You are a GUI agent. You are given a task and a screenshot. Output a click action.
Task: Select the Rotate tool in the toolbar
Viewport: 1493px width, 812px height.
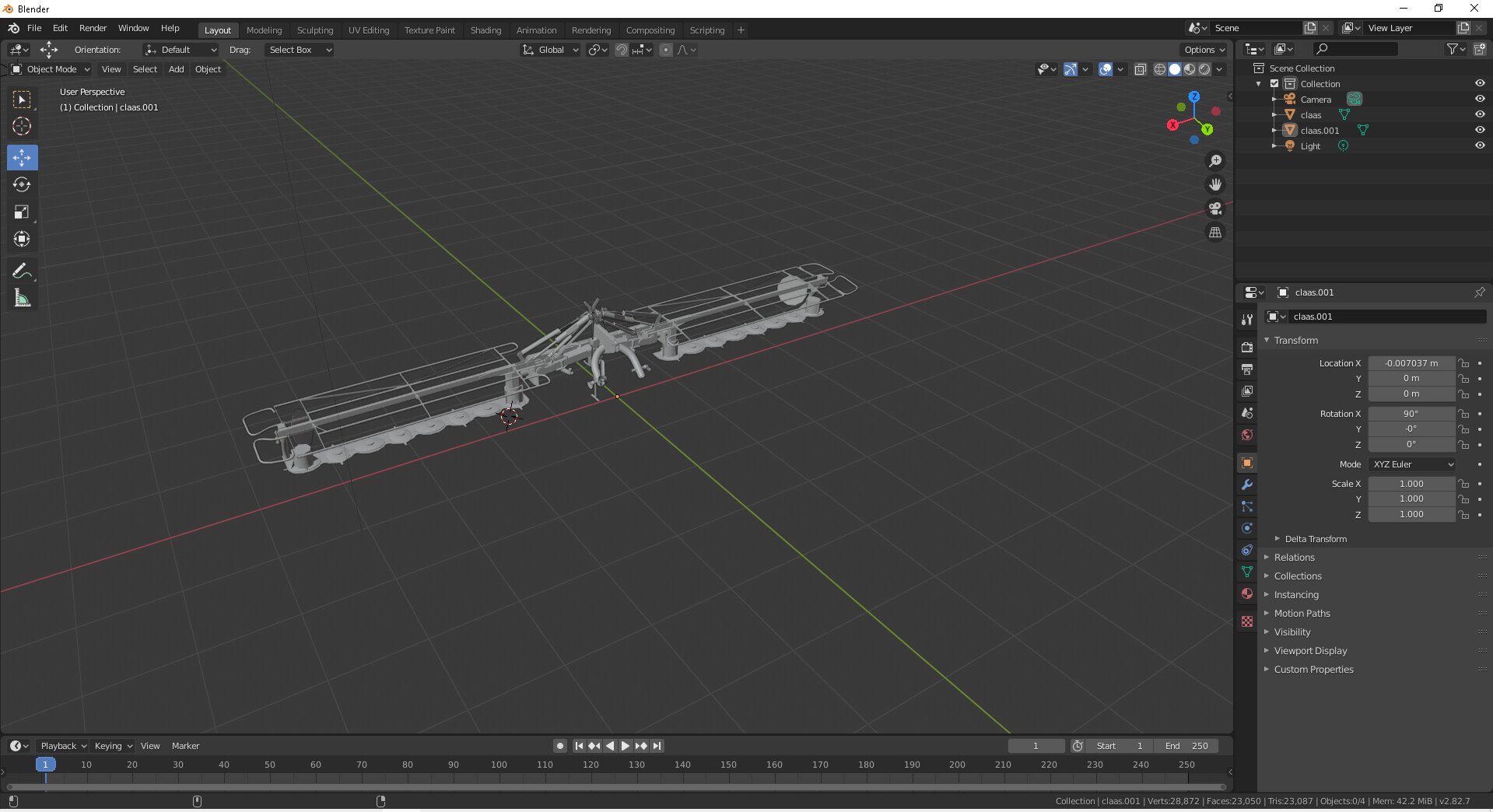pyautogui.click(x=22, y=185)
